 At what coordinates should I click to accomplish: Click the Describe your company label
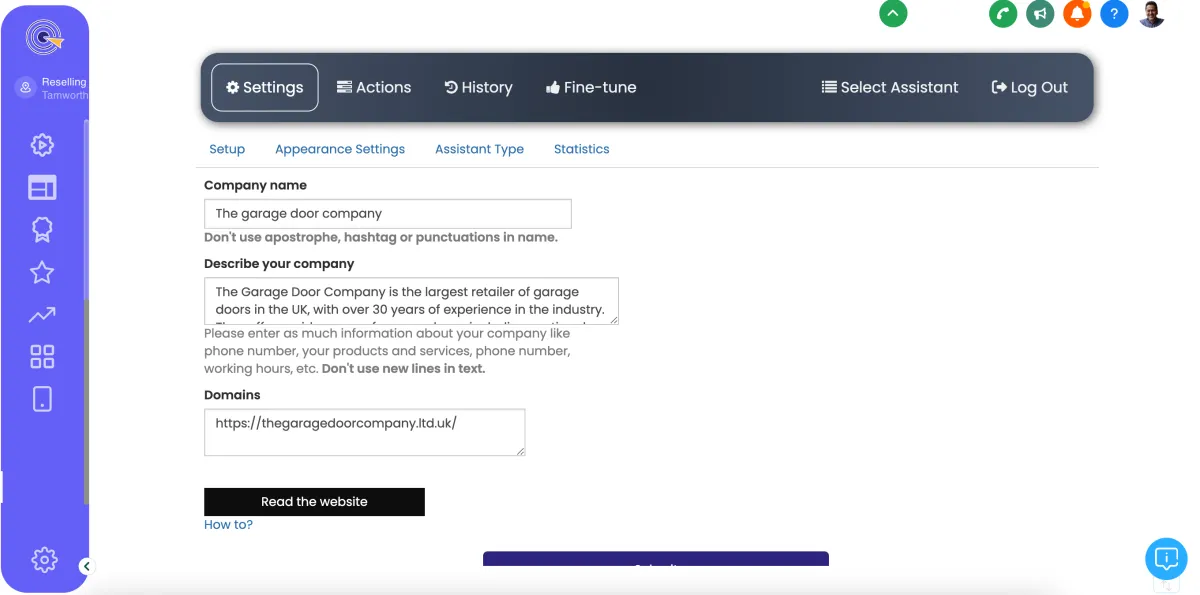(x=279, y=264)
